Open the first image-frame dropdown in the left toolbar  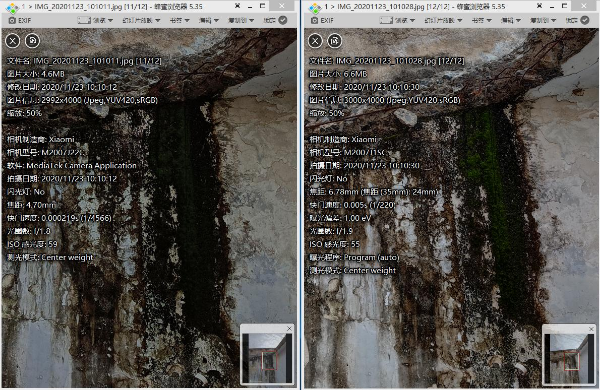coord(95,20)
